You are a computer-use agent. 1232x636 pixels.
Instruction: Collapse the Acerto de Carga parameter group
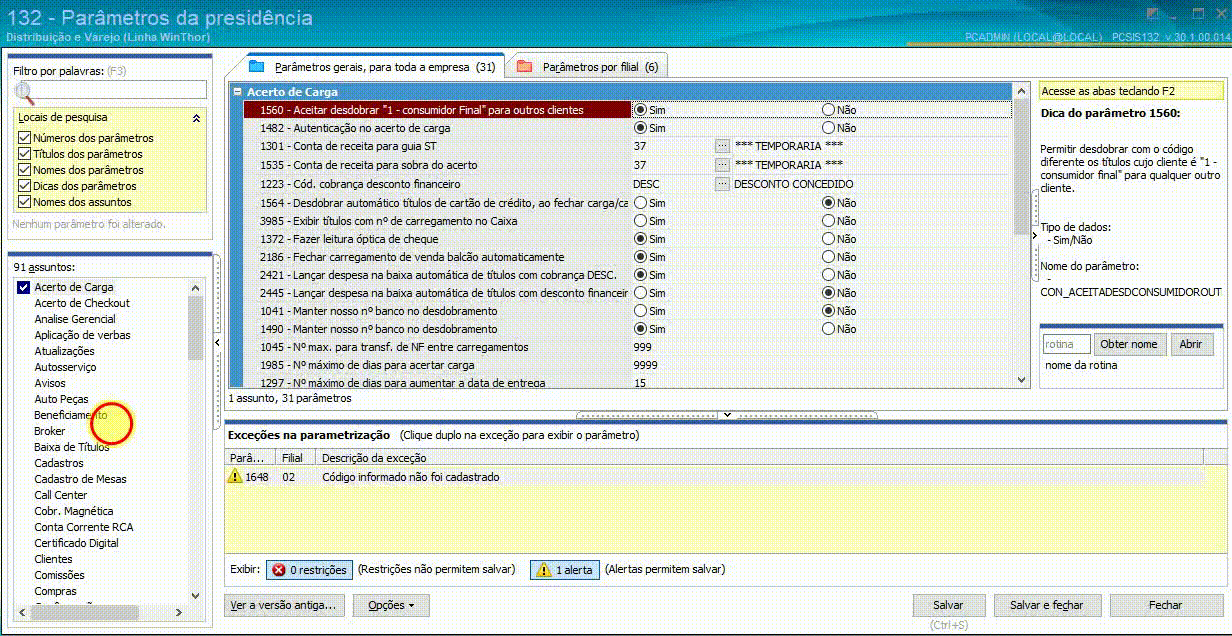coord(237,92)
